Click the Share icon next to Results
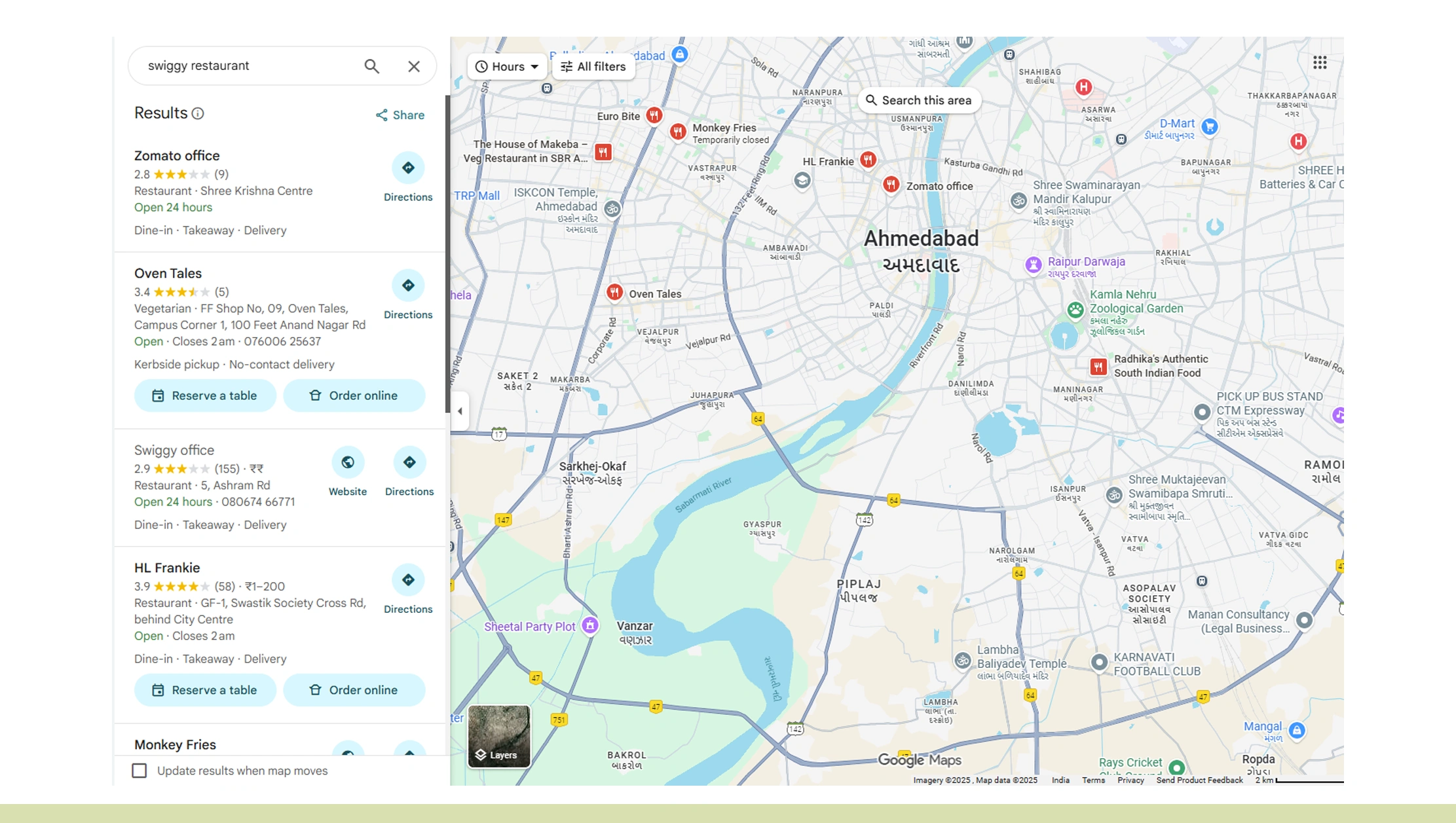Viewport: 1456px width, 823px height. click(x=383, y=115)
